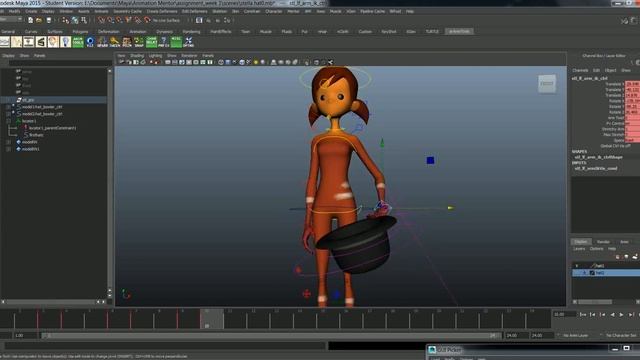Switch to the Rendering shelf tab
Image resolution: width=640 pixels, height=360 pixels.
191,31
